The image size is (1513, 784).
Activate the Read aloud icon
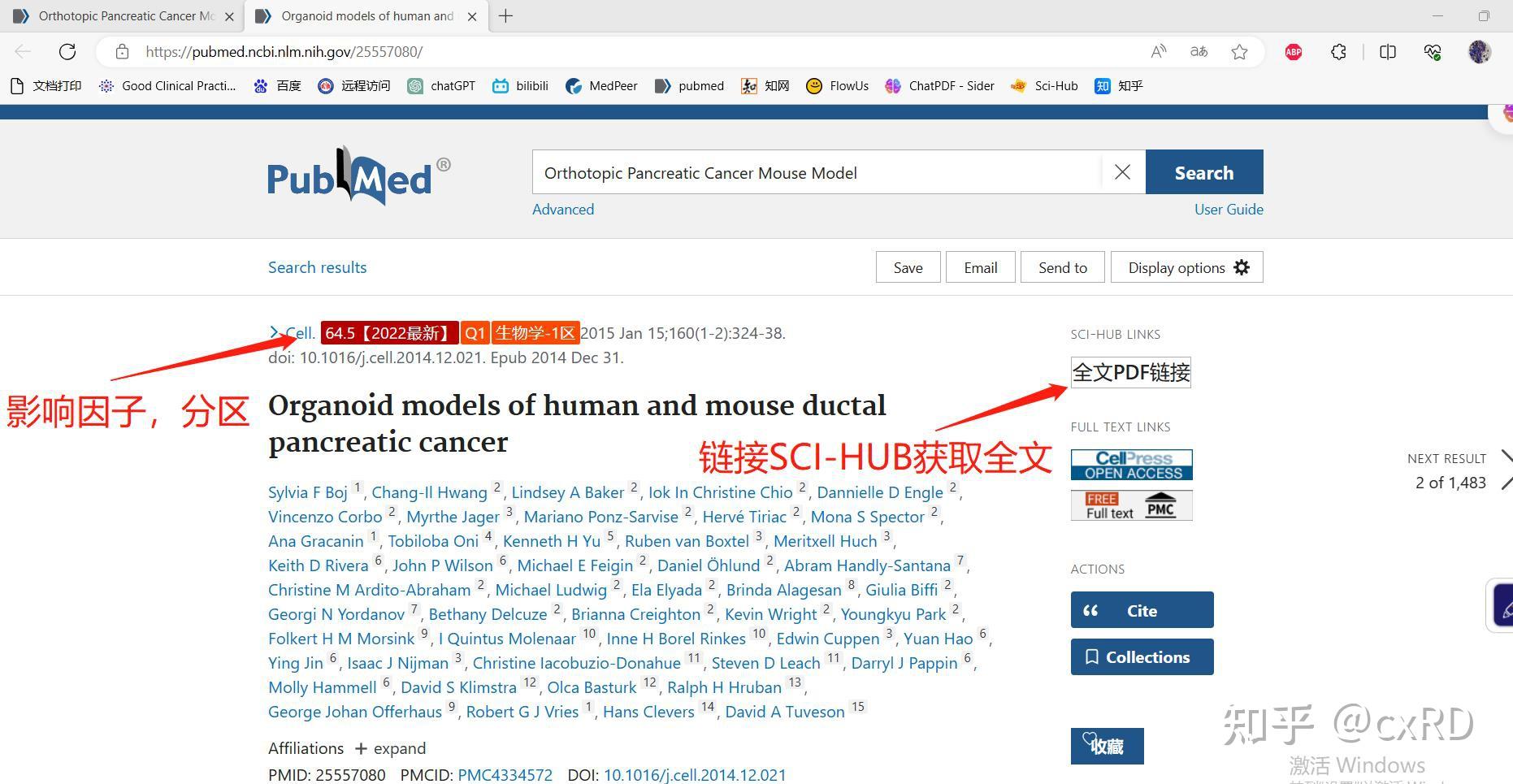tap(1158, 50)
